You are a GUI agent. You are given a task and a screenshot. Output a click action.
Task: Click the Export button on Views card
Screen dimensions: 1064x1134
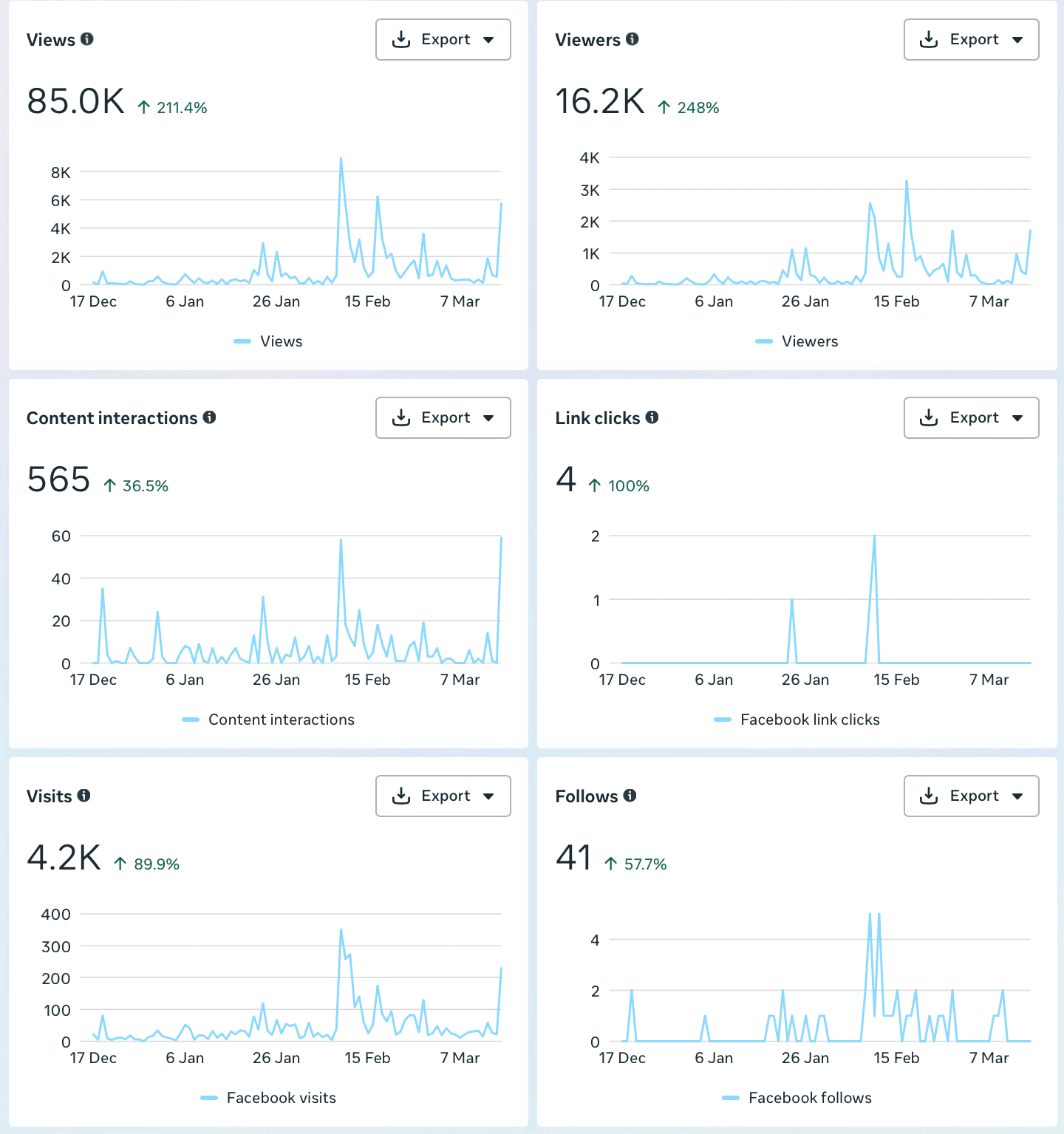[443, 39]
